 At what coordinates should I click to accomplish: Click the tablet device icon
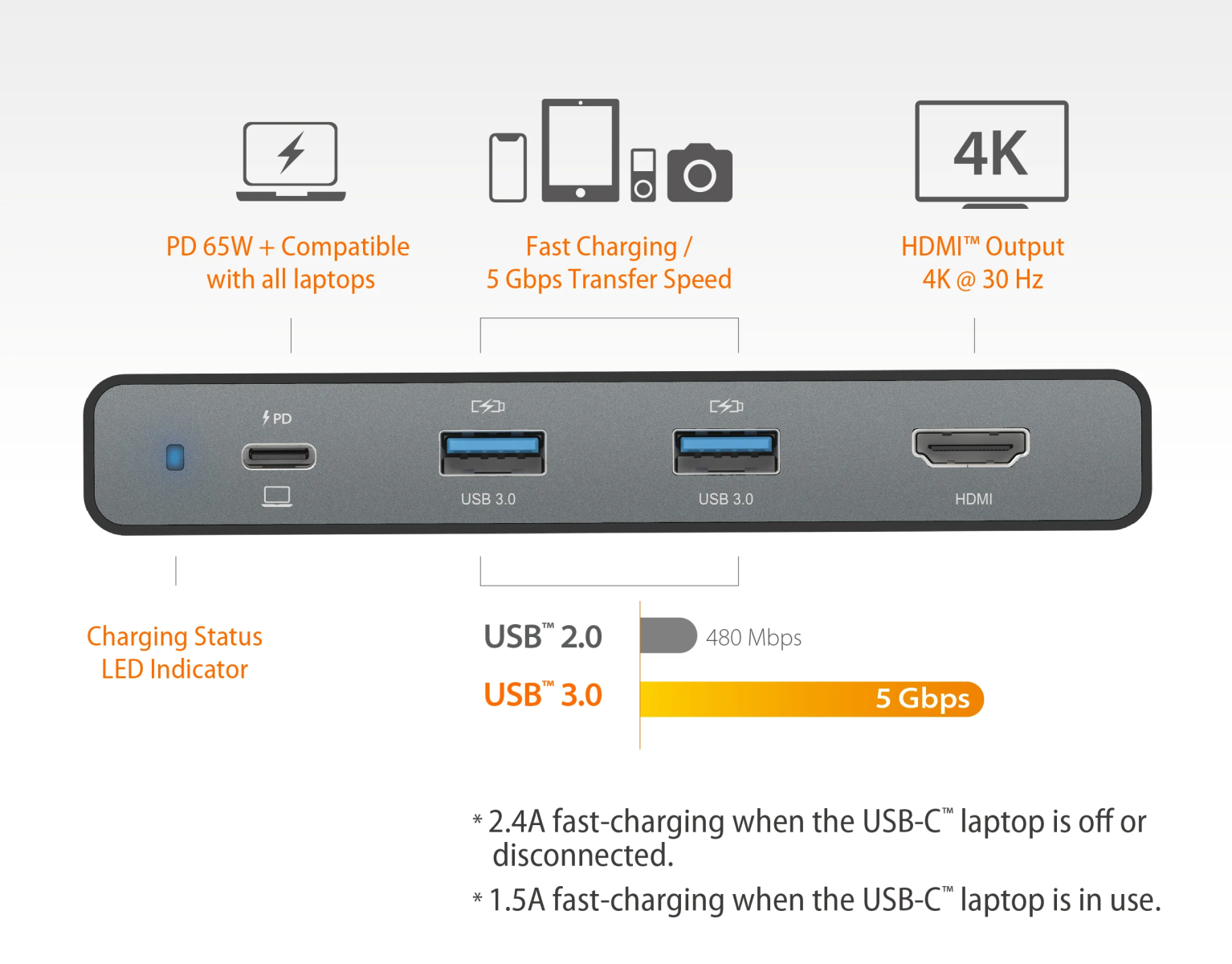[581, 150]
